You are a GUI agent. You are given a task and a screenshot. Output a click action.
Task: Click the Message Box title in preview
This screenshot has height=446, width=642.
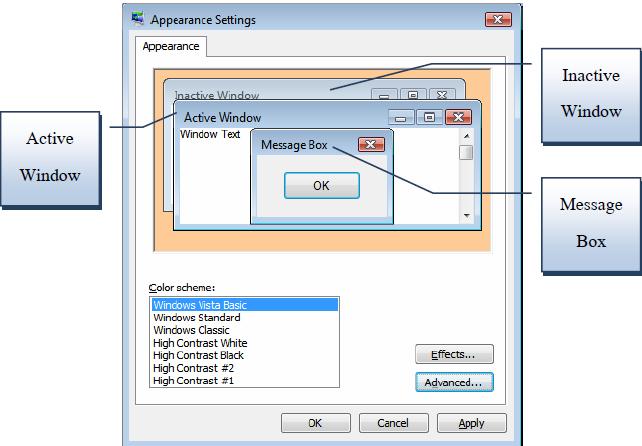click(x=294, y=145)
